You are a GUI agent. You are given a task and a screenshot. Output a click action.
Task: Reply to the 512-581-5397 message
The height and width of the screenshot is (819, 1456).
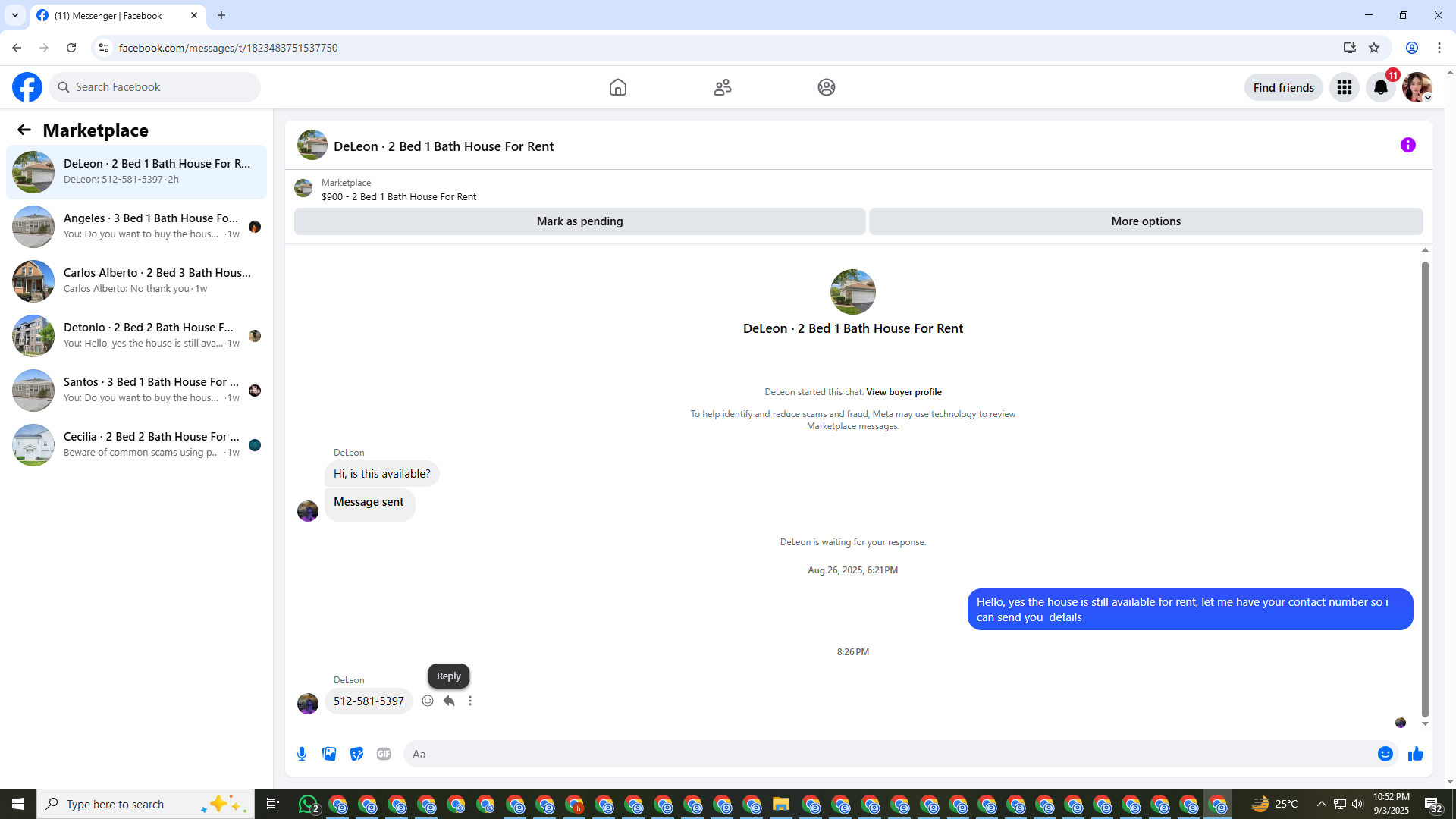pyautogui.click(x=449, y=701)
